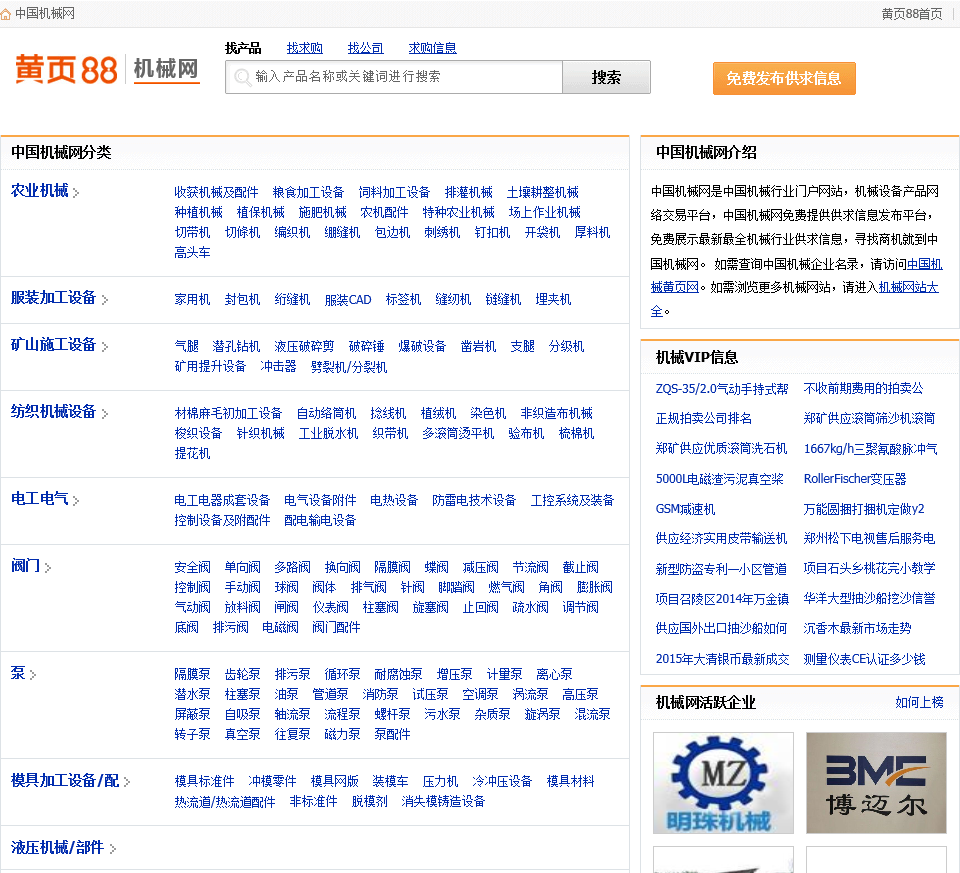Open 中国机械网 breadcrumb link
The width and height of the screenshot is (960, 873).
tap(45, 13)
